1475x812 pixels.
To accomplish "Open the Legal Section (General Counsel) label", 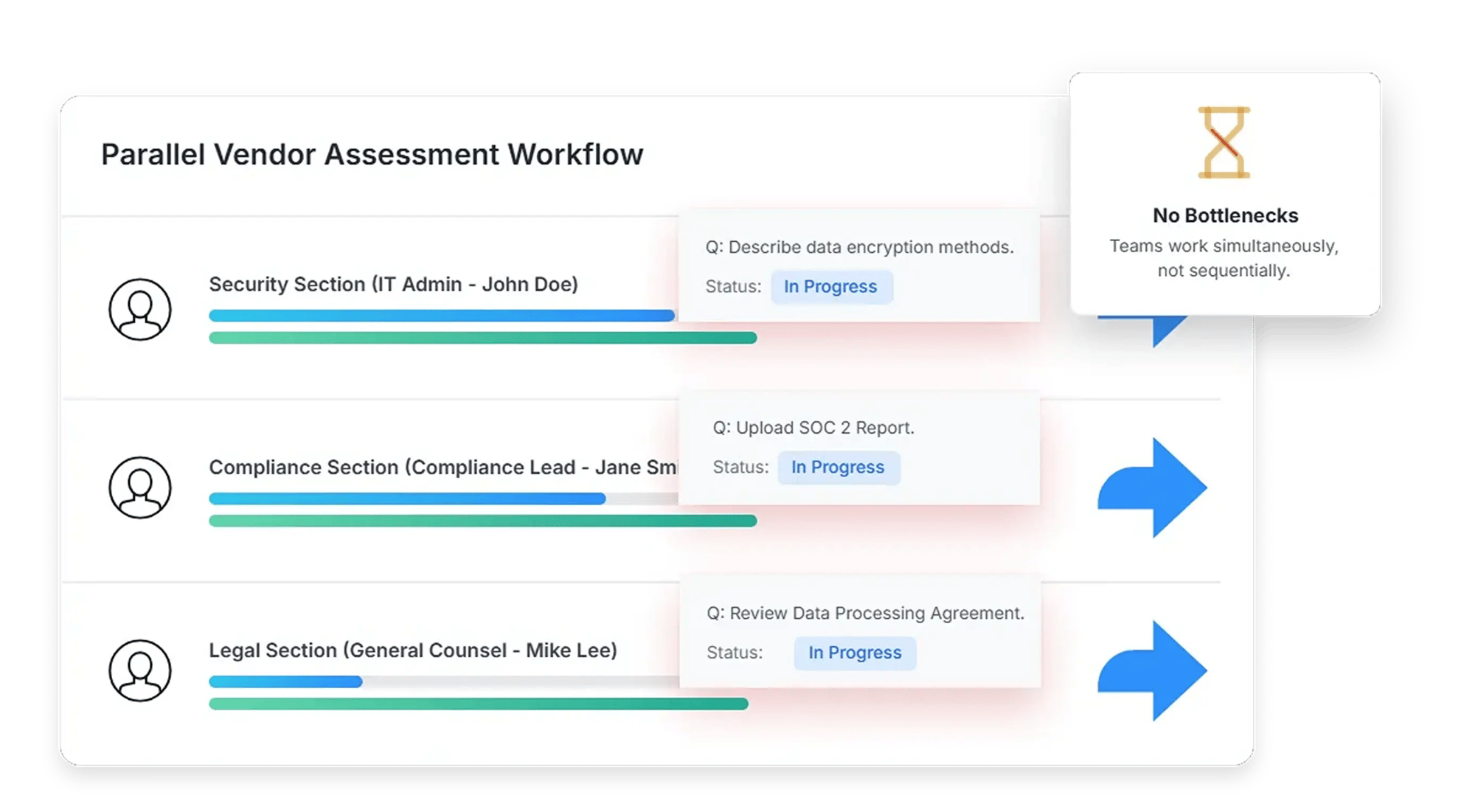I will [x=412, y=650].
